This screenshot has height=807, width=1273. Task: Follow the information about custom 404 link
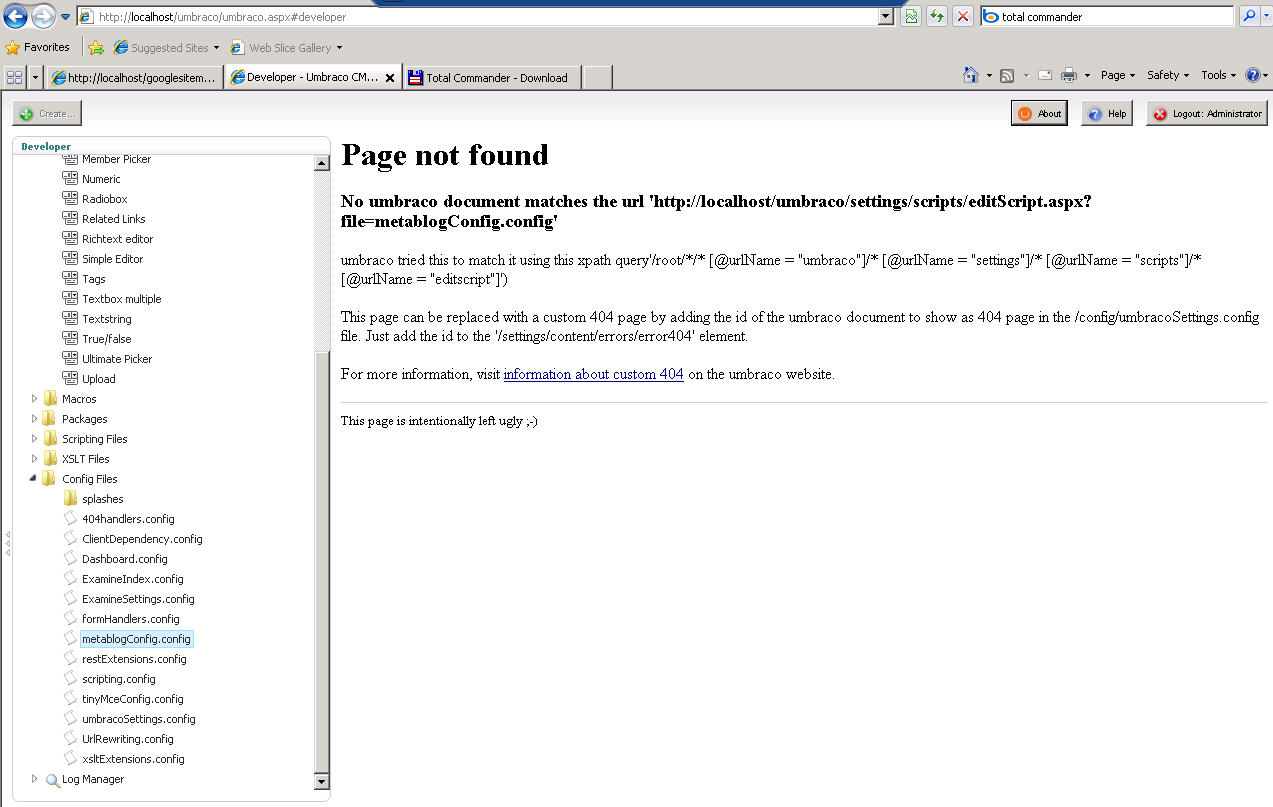click(593, 374)
